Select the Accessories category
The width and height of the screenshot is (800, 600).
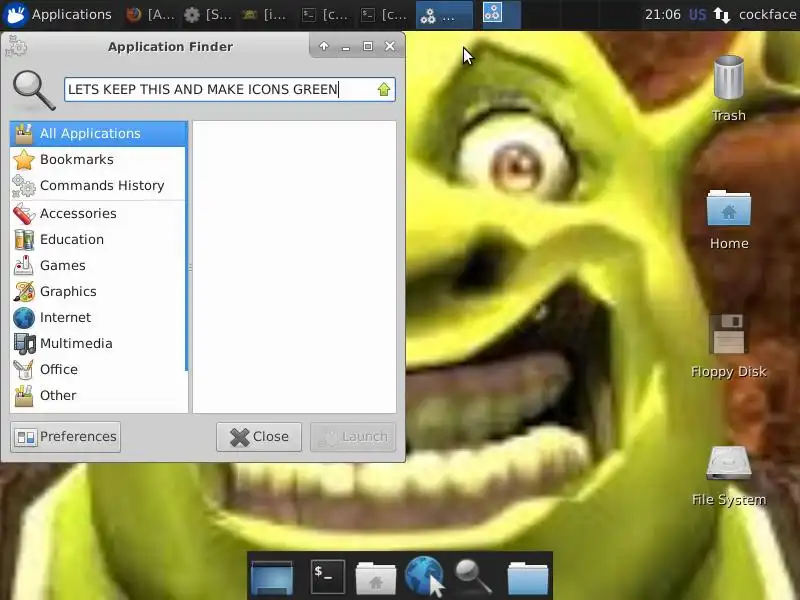tap(98, 213)
